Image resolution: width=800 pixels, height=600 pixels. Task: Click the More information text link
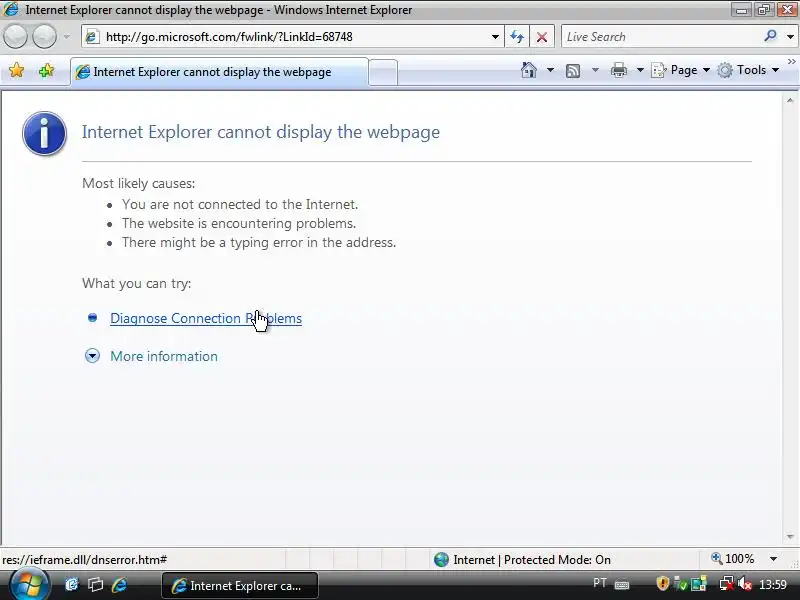point(164,356)
